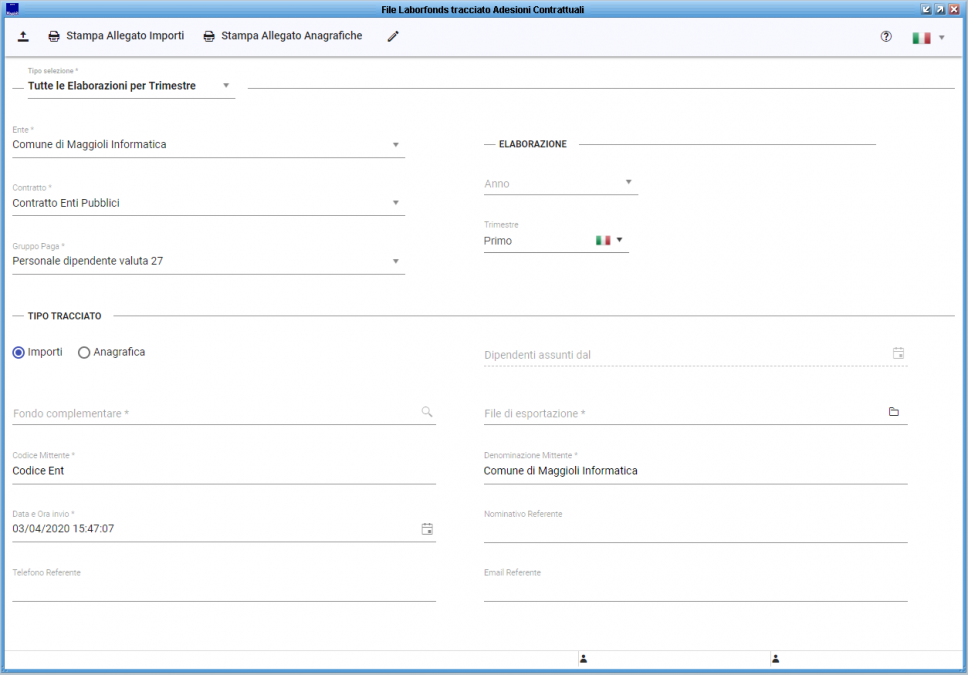The image size is (968, 675).
Task: Click the Italian flag language icon
Action: (921, 38)
